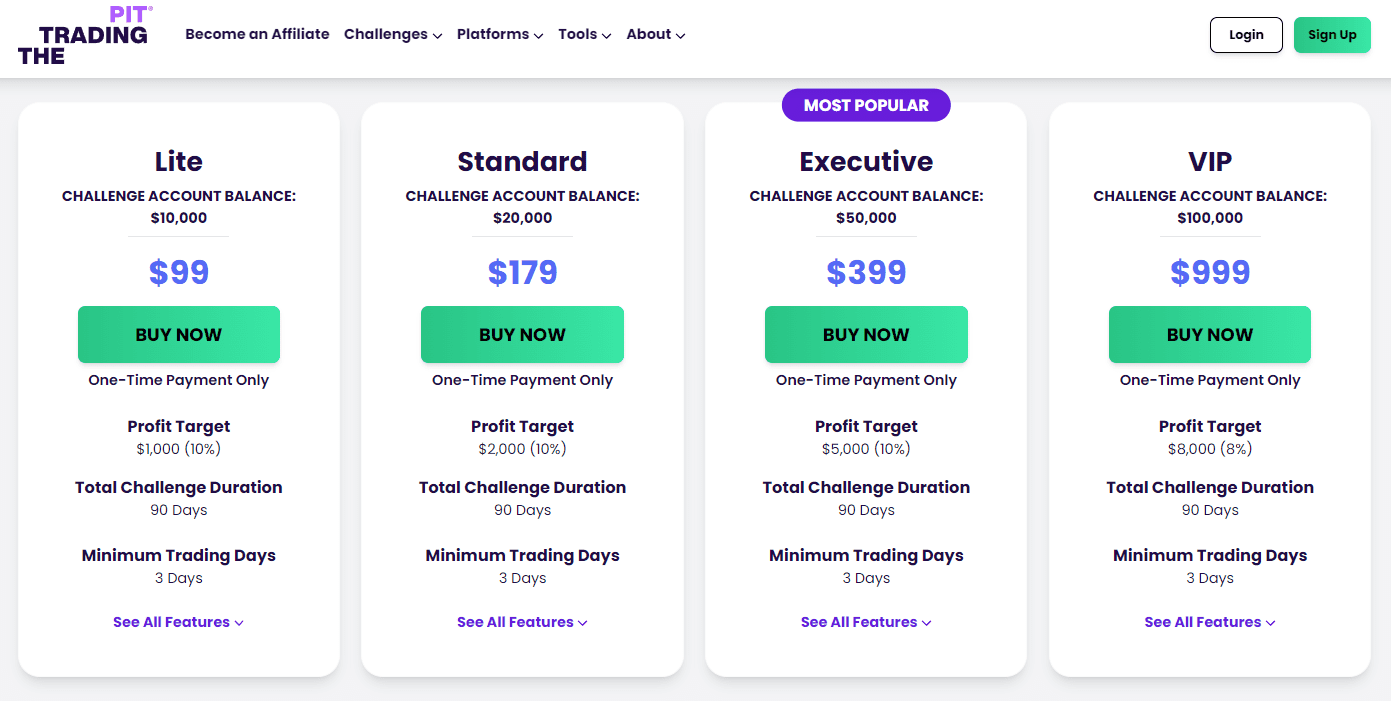1391x701 pixels.
Task: Select the Executive plan price $399
Action: [x=866, y=271]
